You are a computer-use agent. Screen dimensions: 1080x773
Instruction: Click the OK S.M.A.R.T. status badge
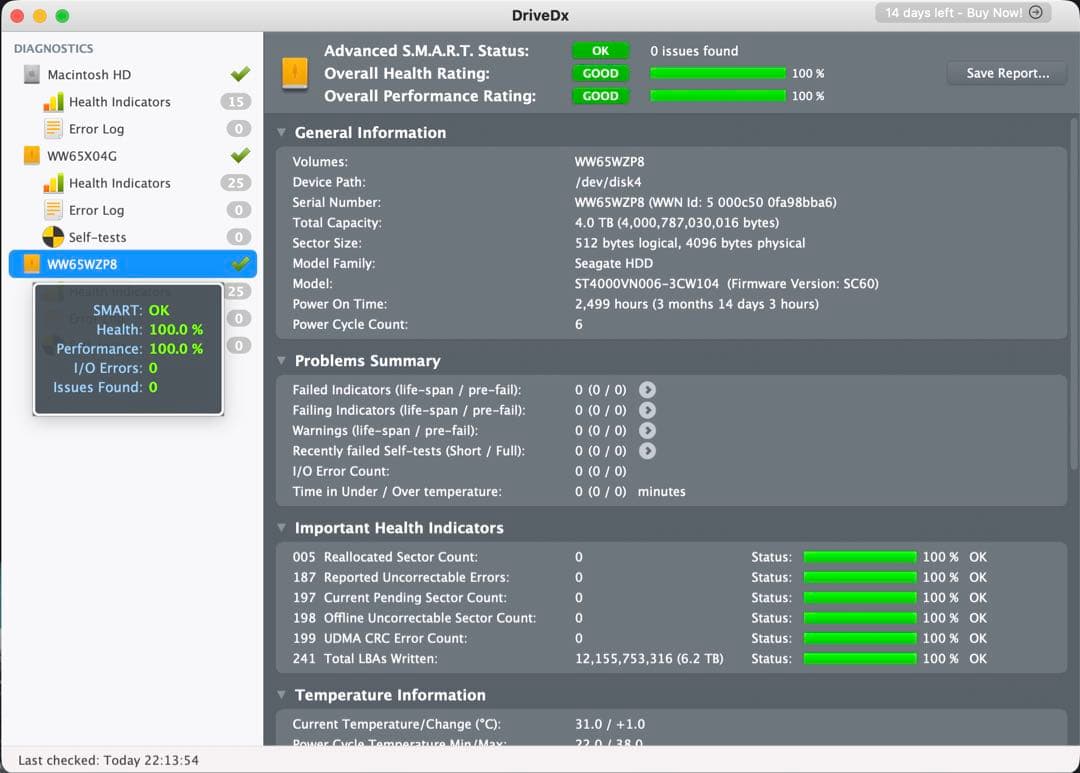[x=601, y=51]
